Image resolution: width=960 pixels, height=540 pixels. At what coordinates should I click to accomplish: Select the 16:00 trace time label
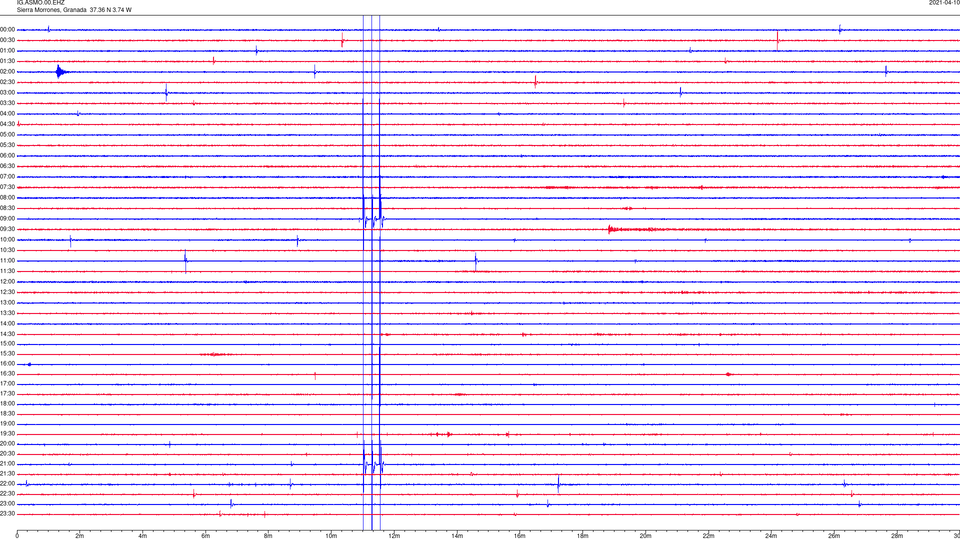pos(8,364)
